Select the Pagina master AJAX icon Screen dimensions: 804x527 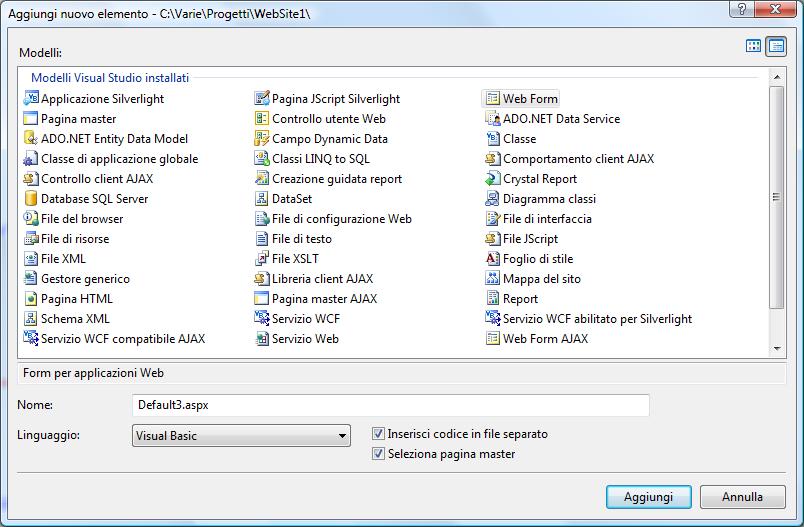tap(262, 298)
